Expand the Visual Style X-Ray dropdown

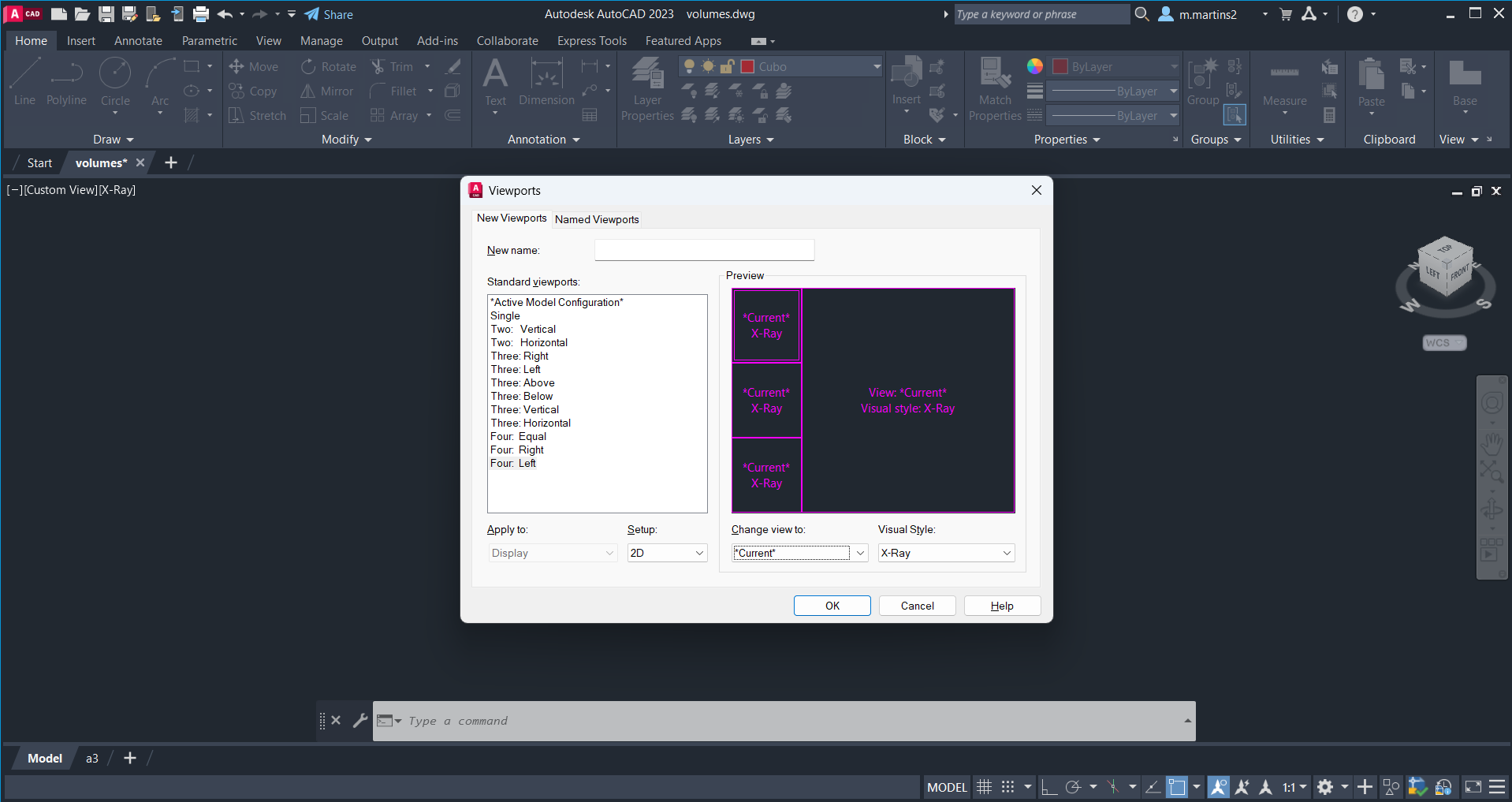click(946, 553)
